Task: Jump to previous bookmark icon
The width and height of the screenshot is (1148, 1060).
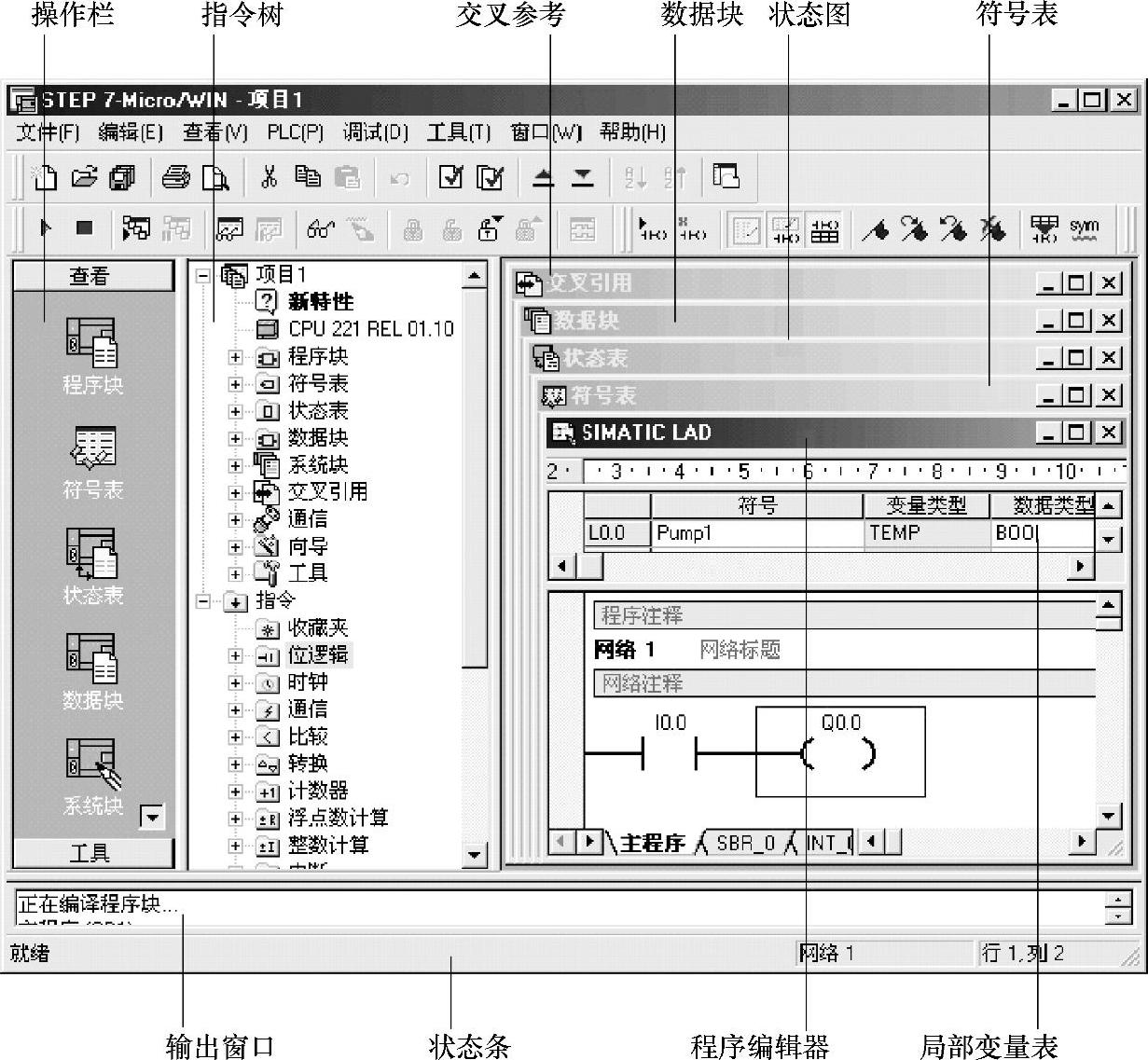Action: tap(953, 229)
